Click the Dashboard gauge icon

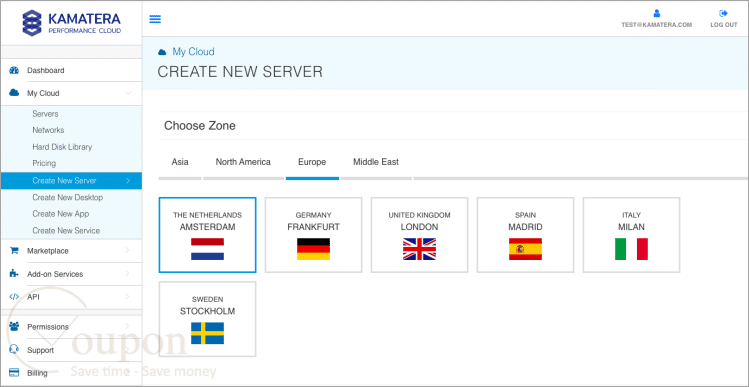14,70
